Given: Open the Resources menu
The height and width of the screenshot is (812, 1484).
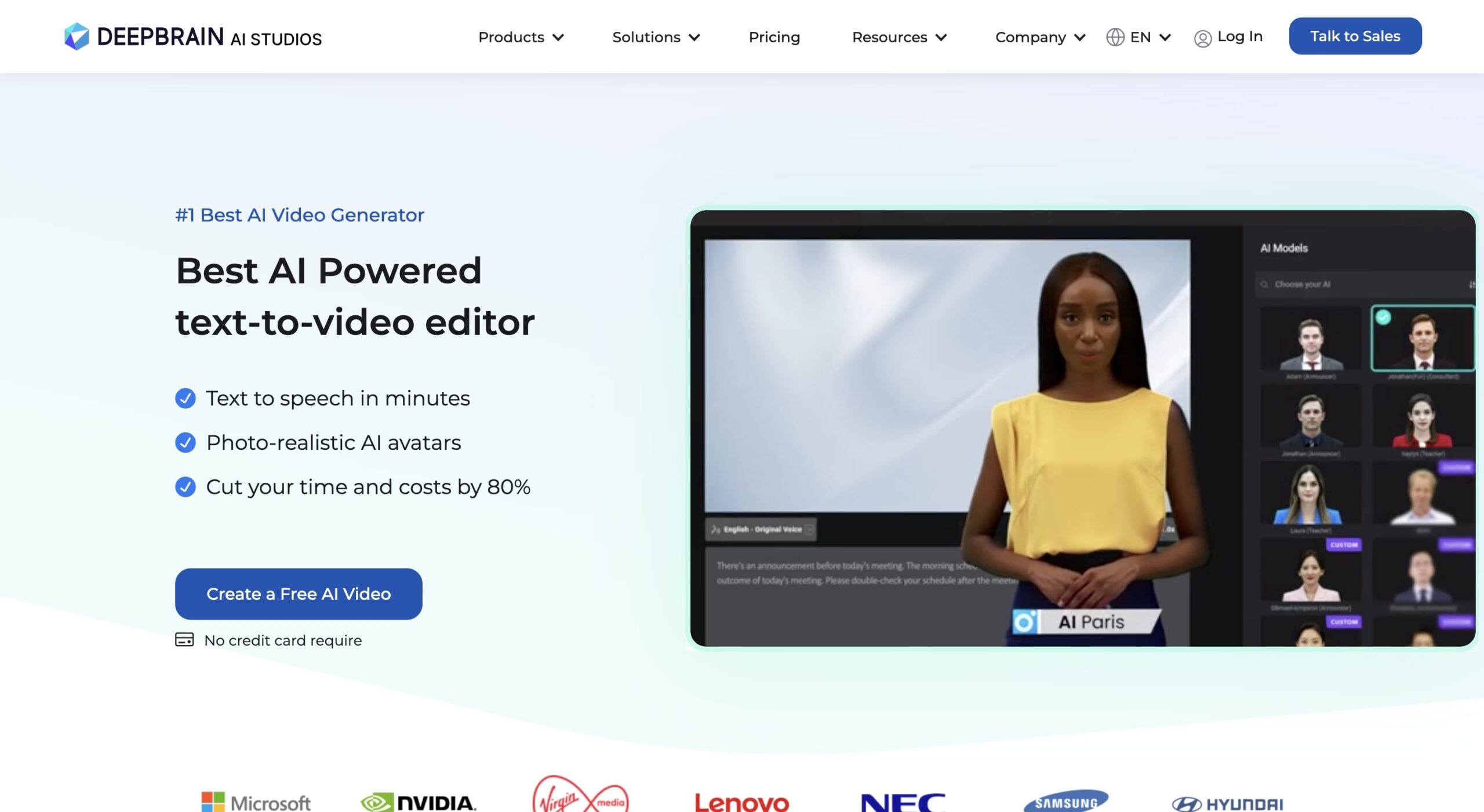Looking at the screenshot, I should click(897, 36).
